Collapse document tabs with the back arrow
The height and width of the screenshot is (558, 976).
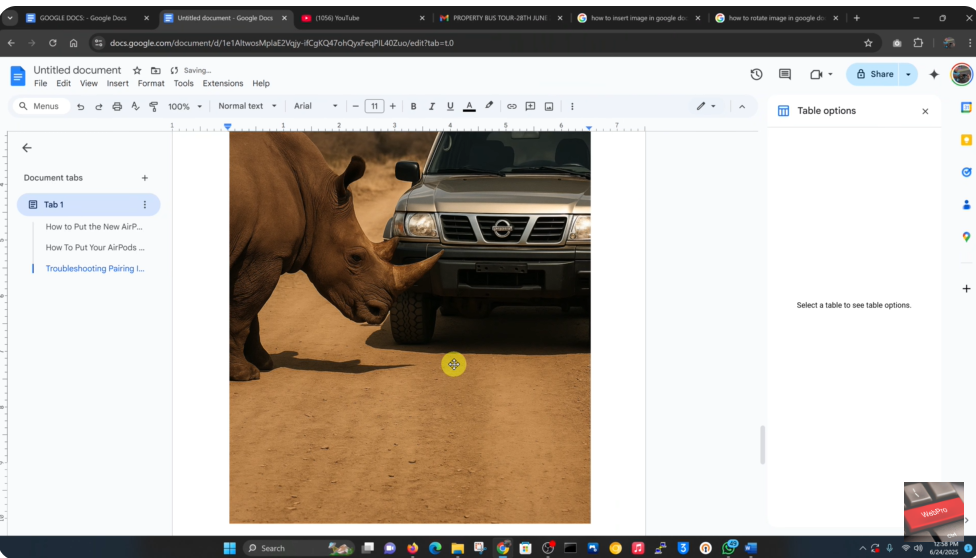(x=27, y=148)
